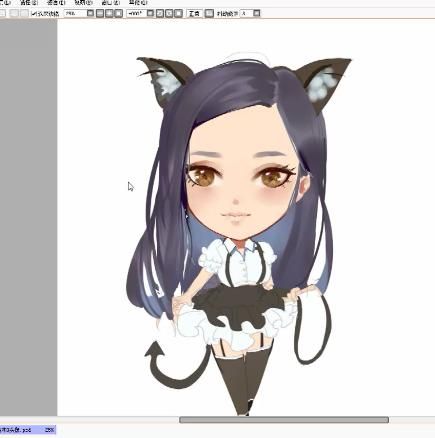Click the zoom percentage input field
Screen dimensions: 435x438
coord(75,13)
